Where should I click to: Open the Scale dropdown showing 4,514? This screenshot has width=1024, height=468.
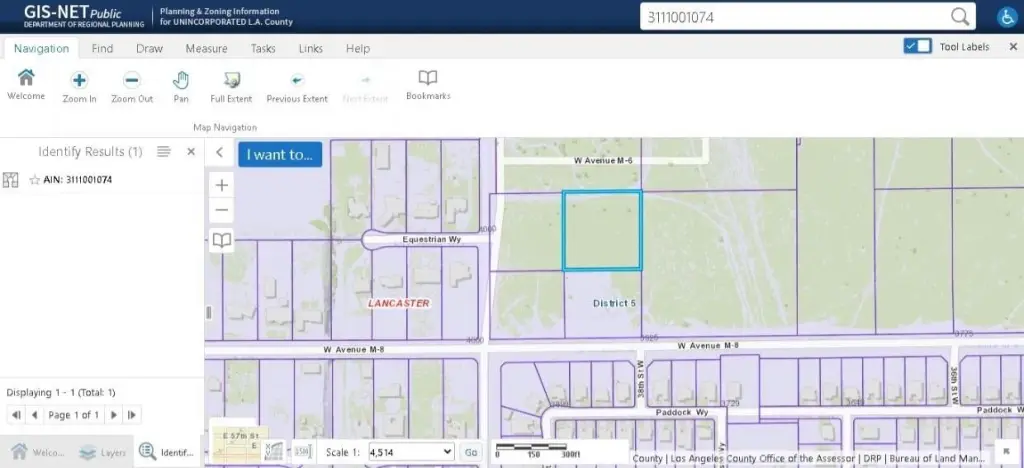pos(411,452)
